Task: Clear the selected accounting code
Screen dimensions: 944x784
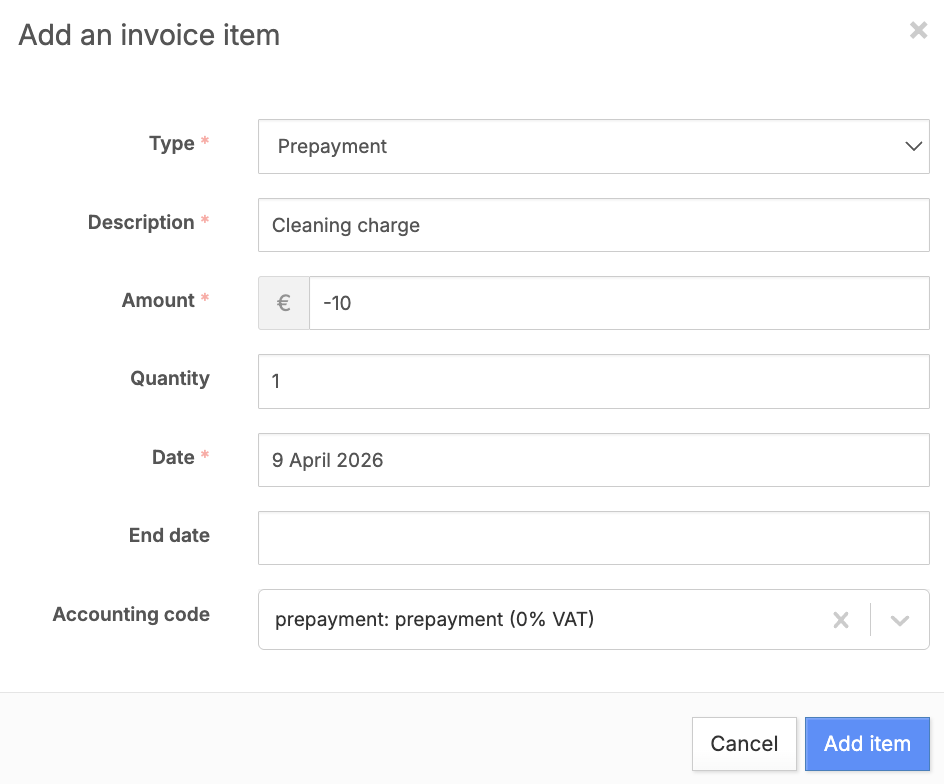Action: 841,620
